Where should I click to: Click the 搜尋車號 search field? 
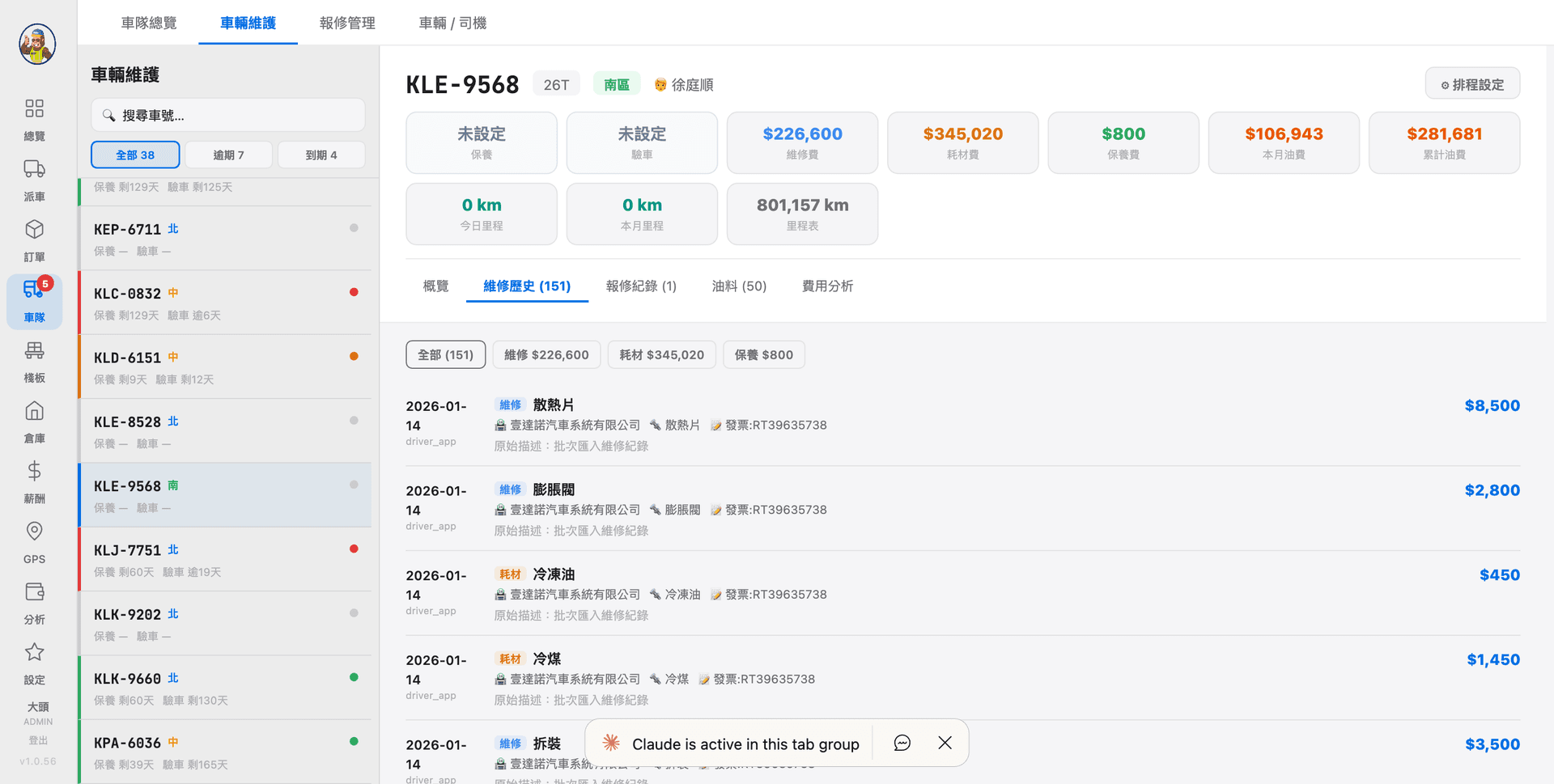pos(228,116)
